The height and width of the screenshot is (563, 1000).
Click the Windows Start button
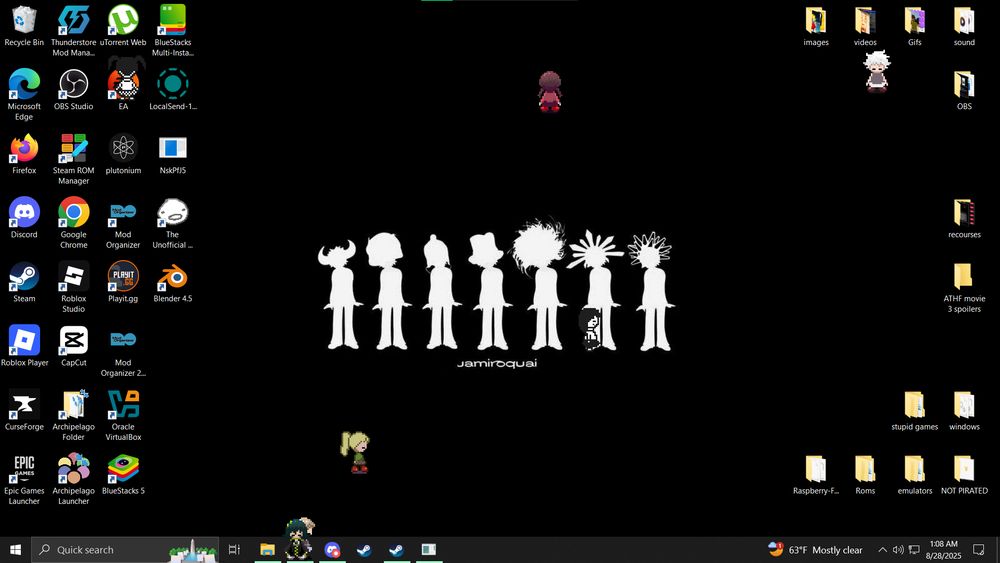[15, 550]
